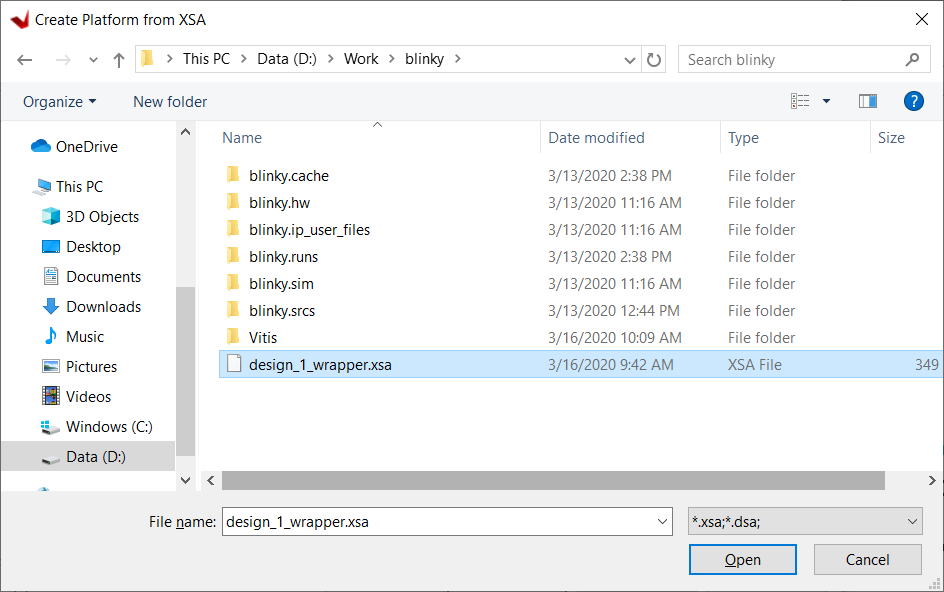Select the blinky.runs folder
The height and width of the screenshot is (592, 944).
click(284, 257)
